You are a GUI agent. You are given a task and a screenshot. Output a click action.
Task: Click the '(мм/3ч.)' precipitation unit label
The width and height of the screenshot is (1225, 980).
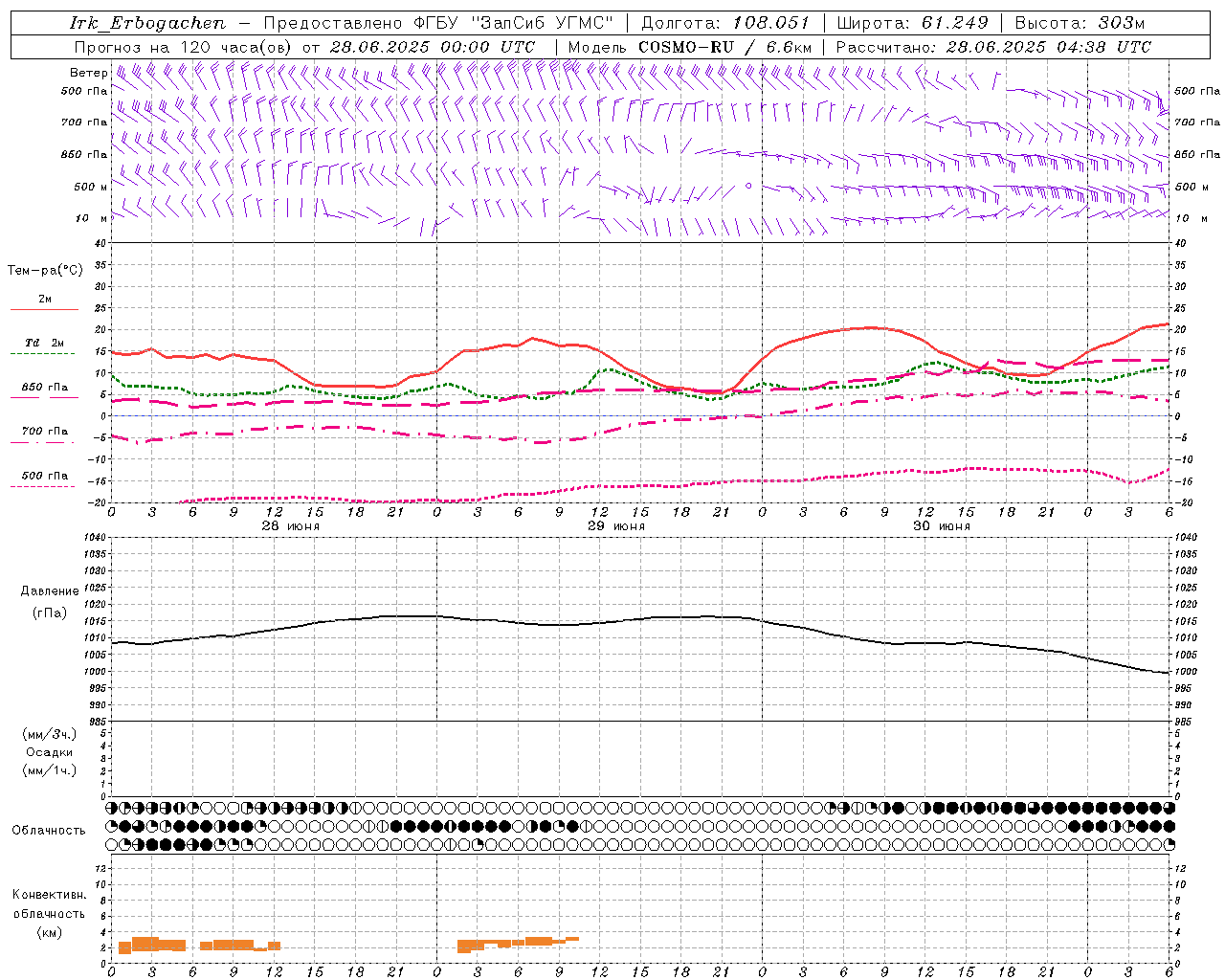tap(50, 734)
